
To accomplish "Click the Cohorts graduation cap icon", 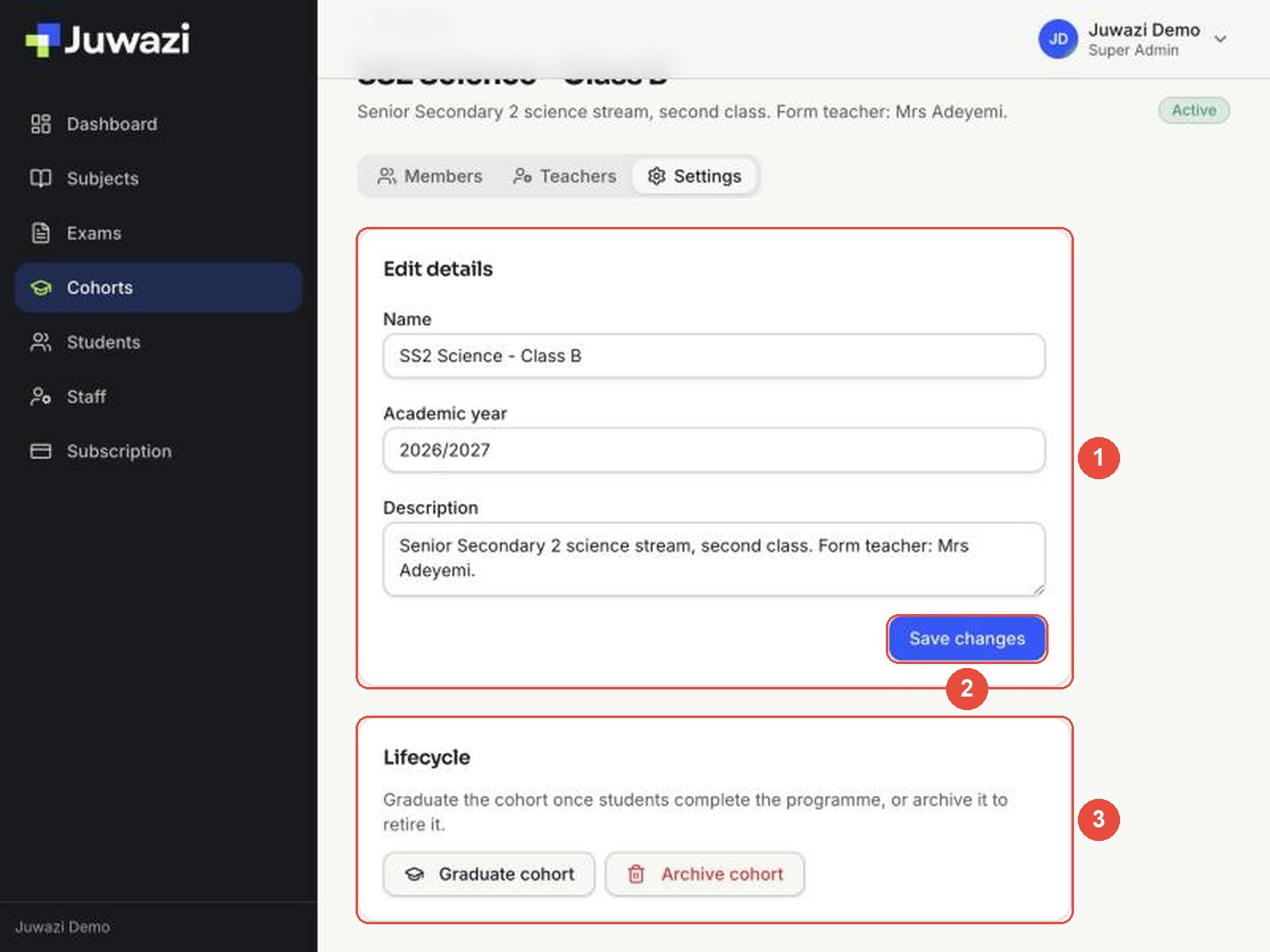I will pyautogui.click(x=40, y=288).
